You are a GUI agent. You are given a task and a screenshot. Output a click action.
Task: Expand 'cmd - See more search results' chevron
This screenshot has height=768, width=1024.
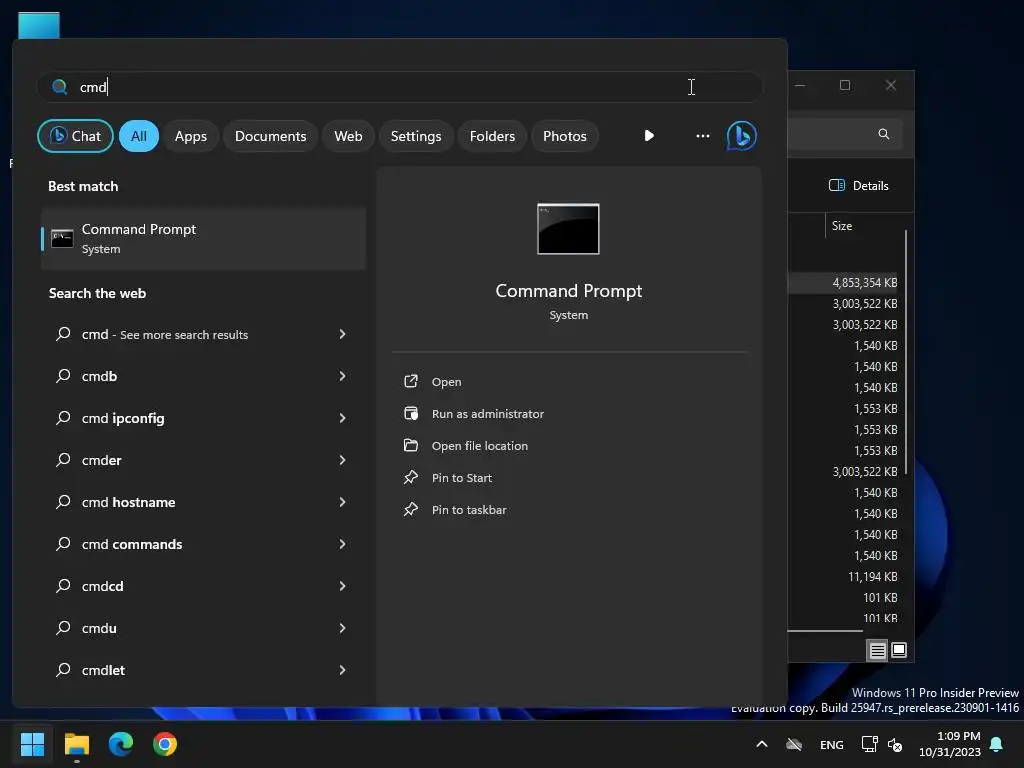(342, 334)
